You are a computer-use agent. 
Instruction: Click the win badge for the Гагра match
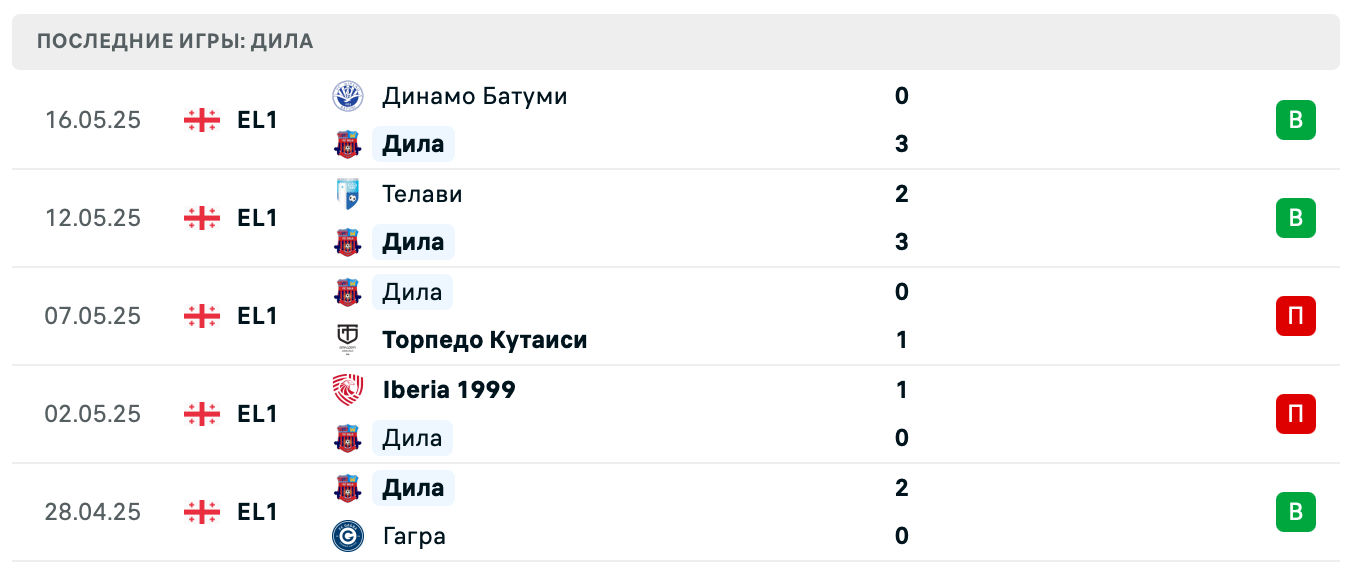point(1295,512)
